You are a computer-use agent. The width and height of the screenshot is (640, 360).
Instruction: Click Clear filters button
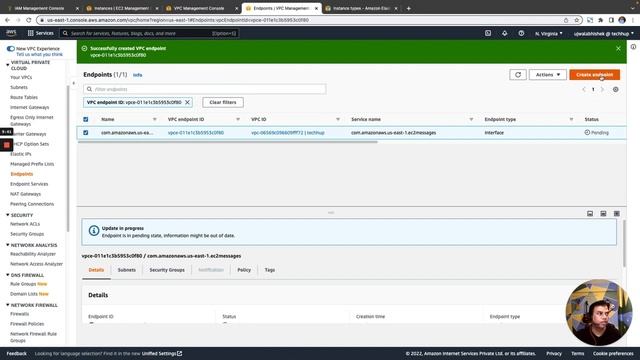[223, 102]
